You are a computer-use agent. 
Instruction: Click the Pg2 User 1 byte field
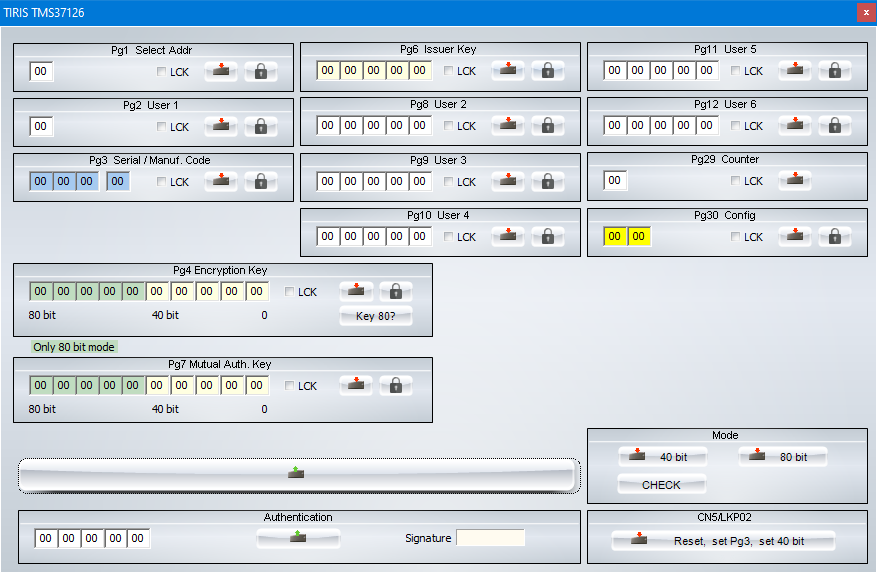point(41,126)
